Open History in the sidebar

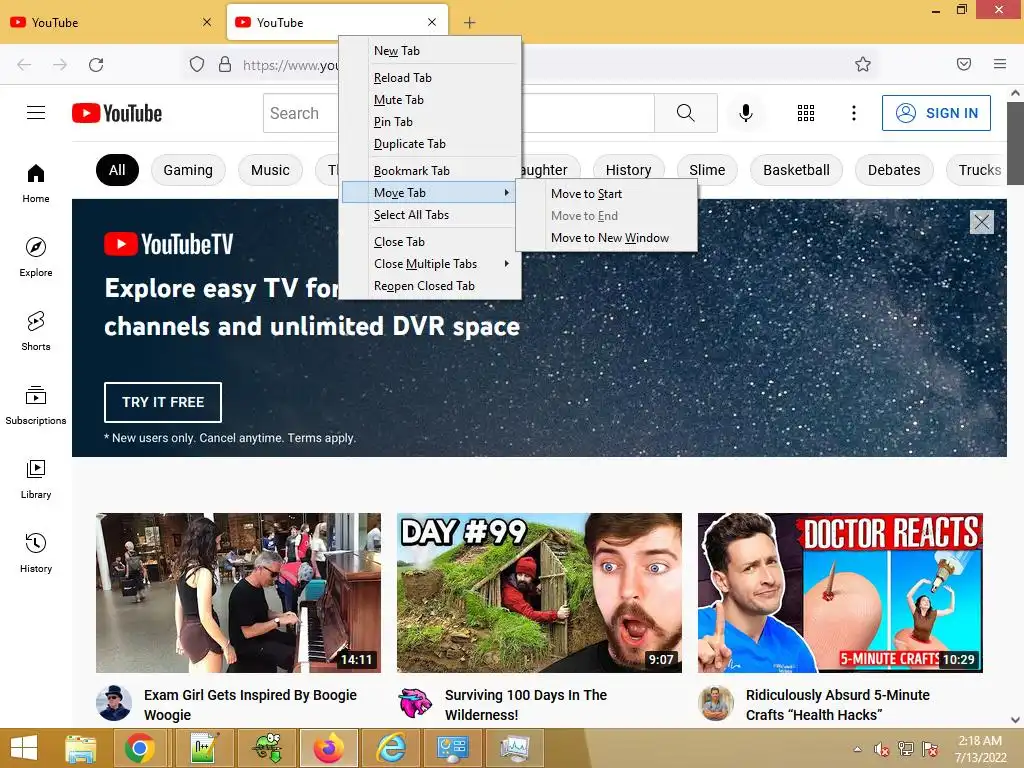36,553
